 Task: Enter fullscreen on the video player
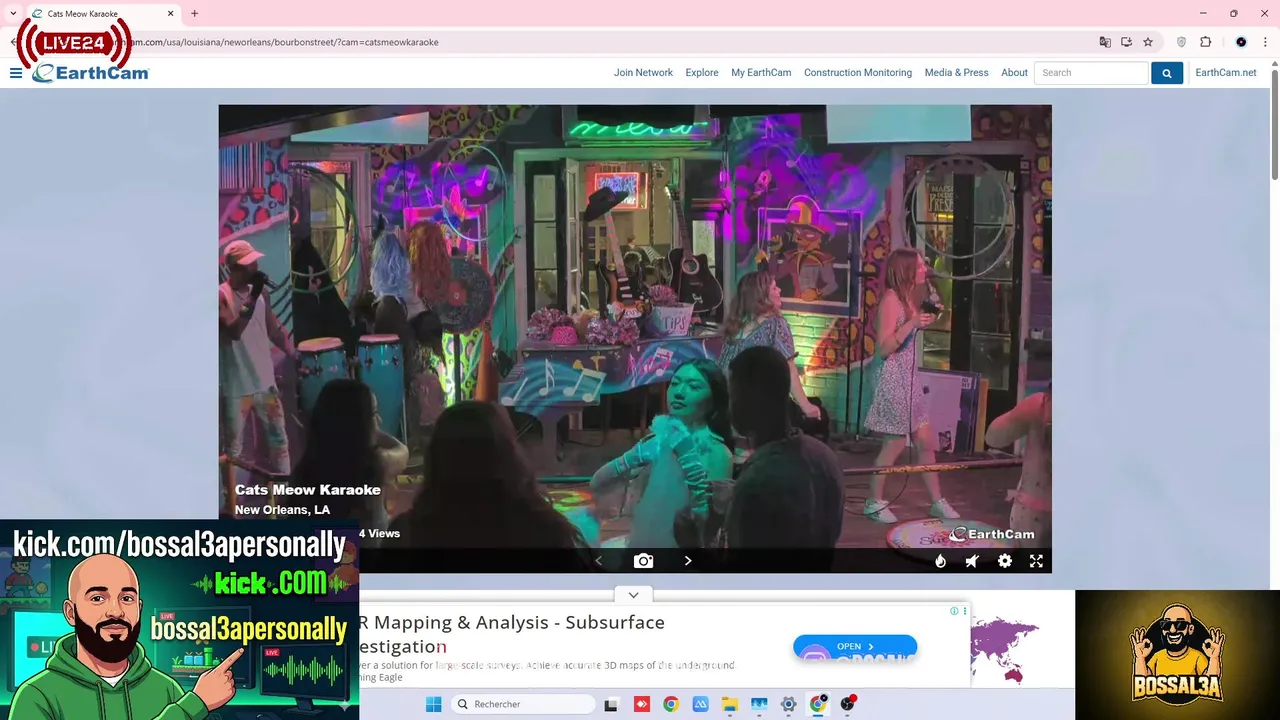(x=1036, y=561)
